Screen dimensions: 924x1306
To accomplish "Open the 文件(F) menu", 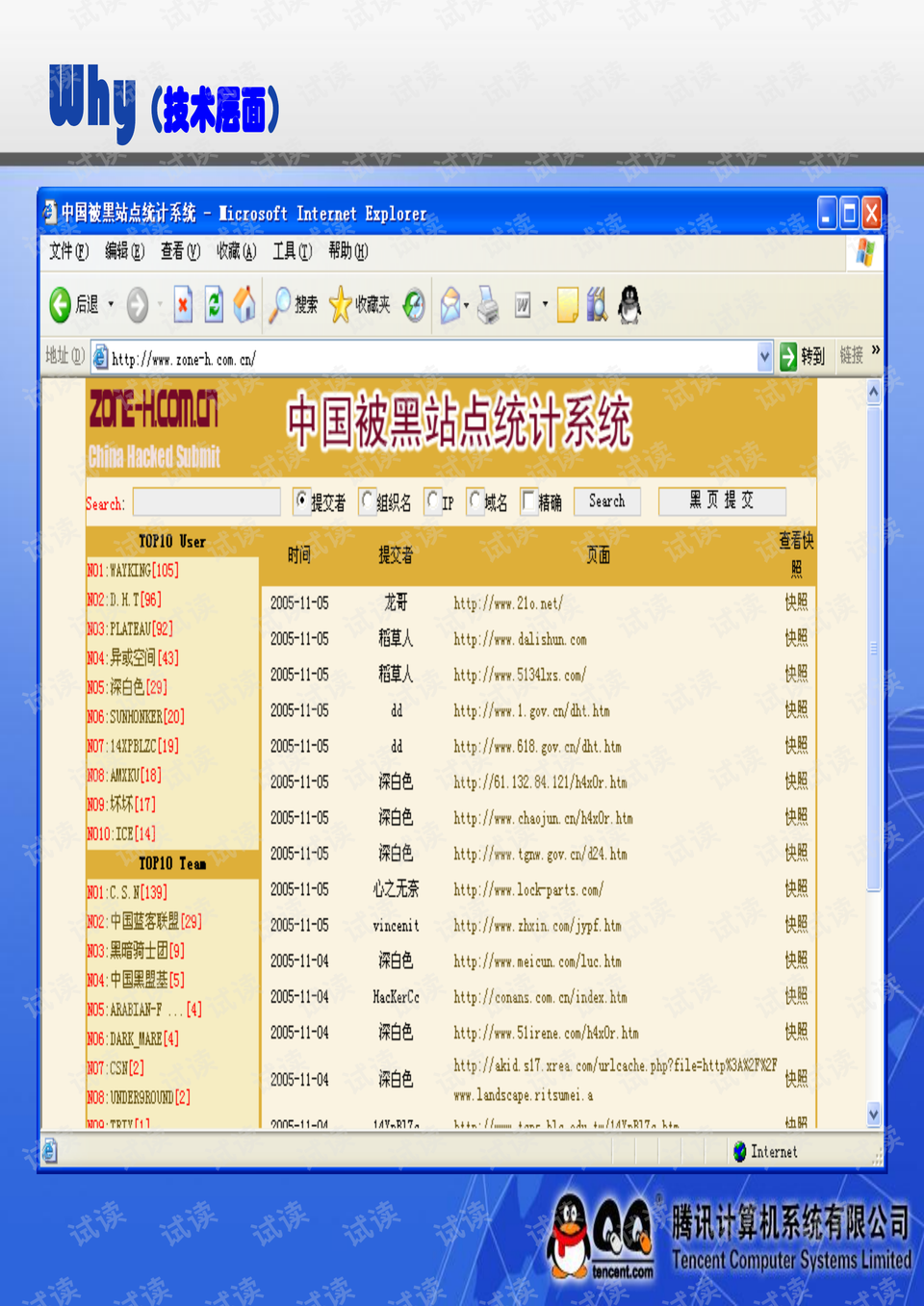I will [68, 251].
